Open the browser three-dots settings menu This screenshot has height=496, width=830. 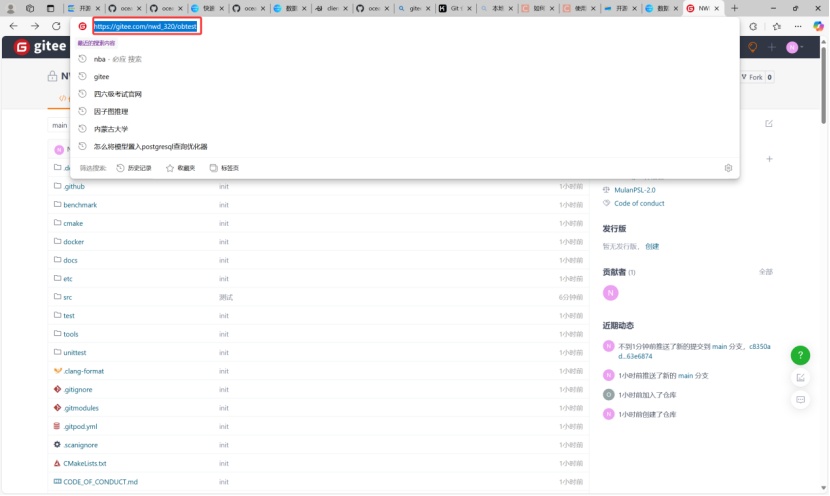coord(798,26)
